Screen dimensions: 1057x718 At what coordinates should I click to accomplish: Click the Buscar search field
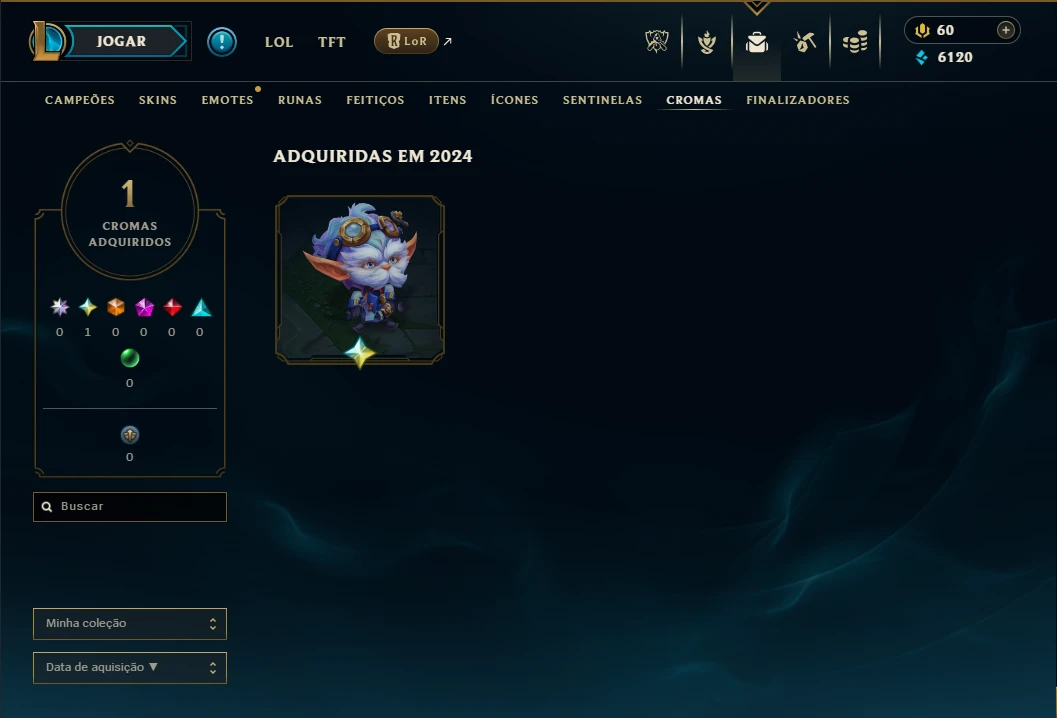pos(129,506)
